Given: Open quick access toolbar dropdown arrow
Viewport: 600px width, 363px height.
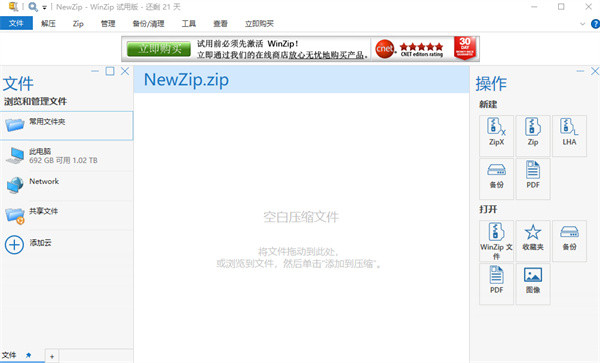Looking at the screenshot, I should (44, 7).
